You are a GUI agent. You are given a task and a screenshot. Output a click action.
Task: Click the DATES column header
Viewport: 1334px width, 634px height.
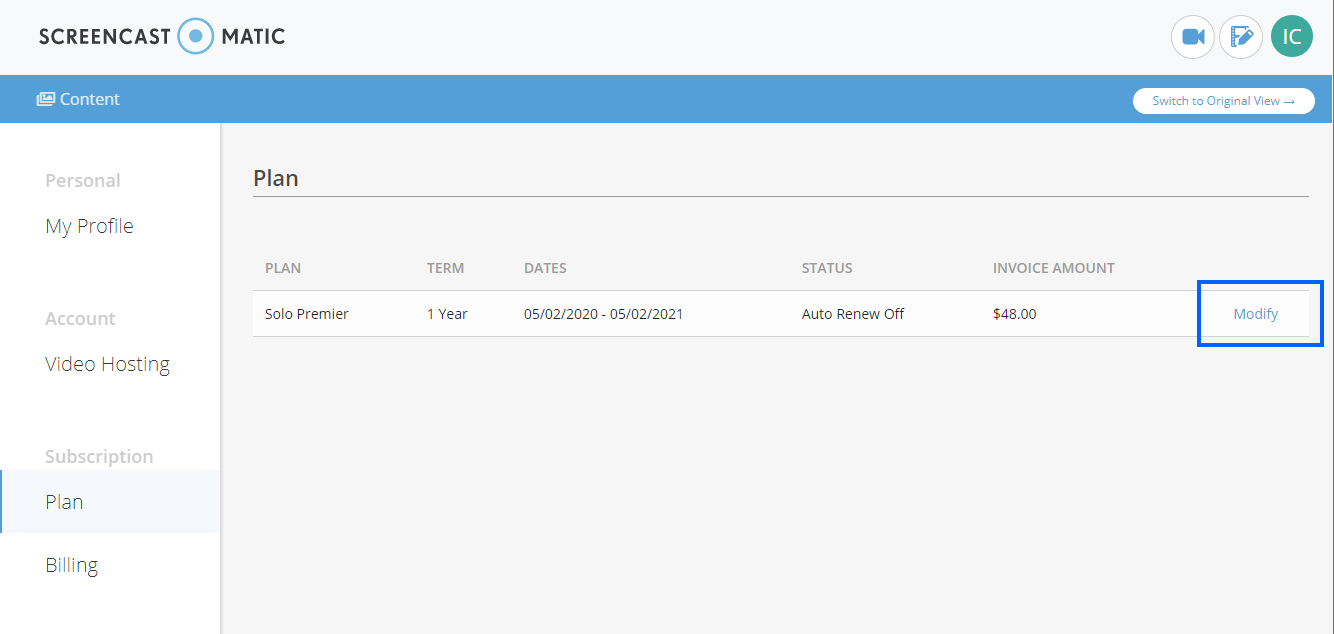(x=545, y=268)
